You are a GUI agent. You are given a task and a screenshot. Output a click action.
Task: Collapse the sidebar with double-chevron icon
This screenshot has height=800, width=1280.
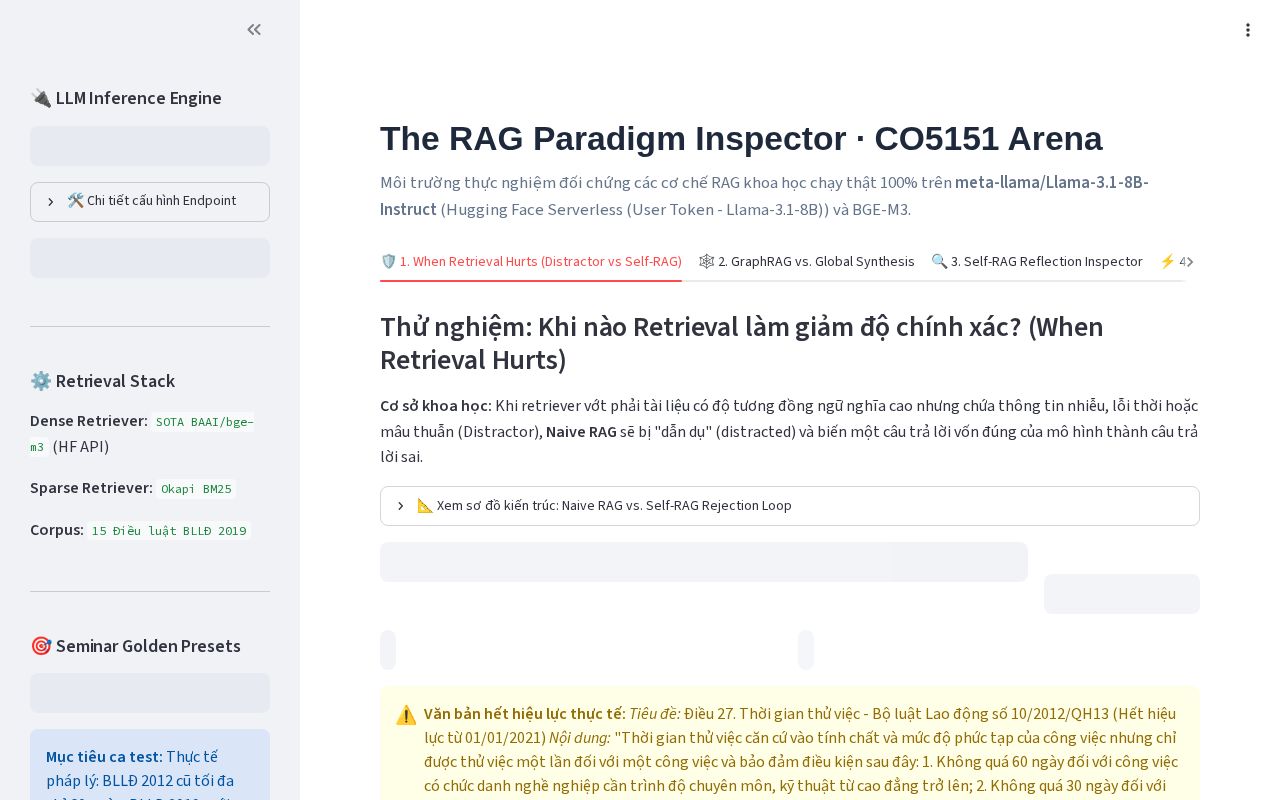(x=254, y=30)
